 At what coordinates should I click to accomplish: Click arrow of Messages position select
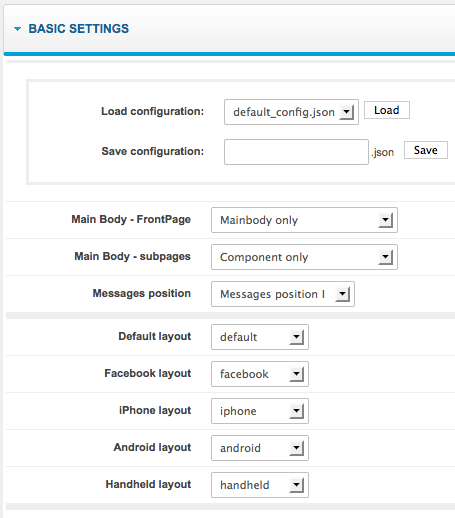342,294
